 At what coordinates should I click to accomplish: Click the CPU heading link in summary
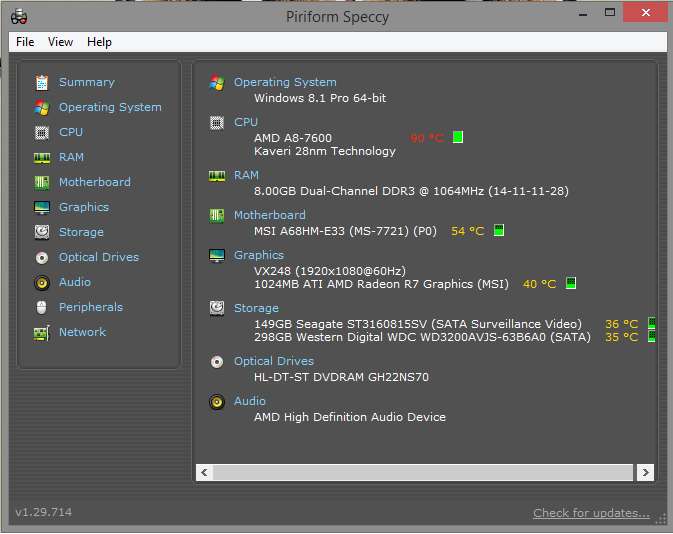click(246, 122)
